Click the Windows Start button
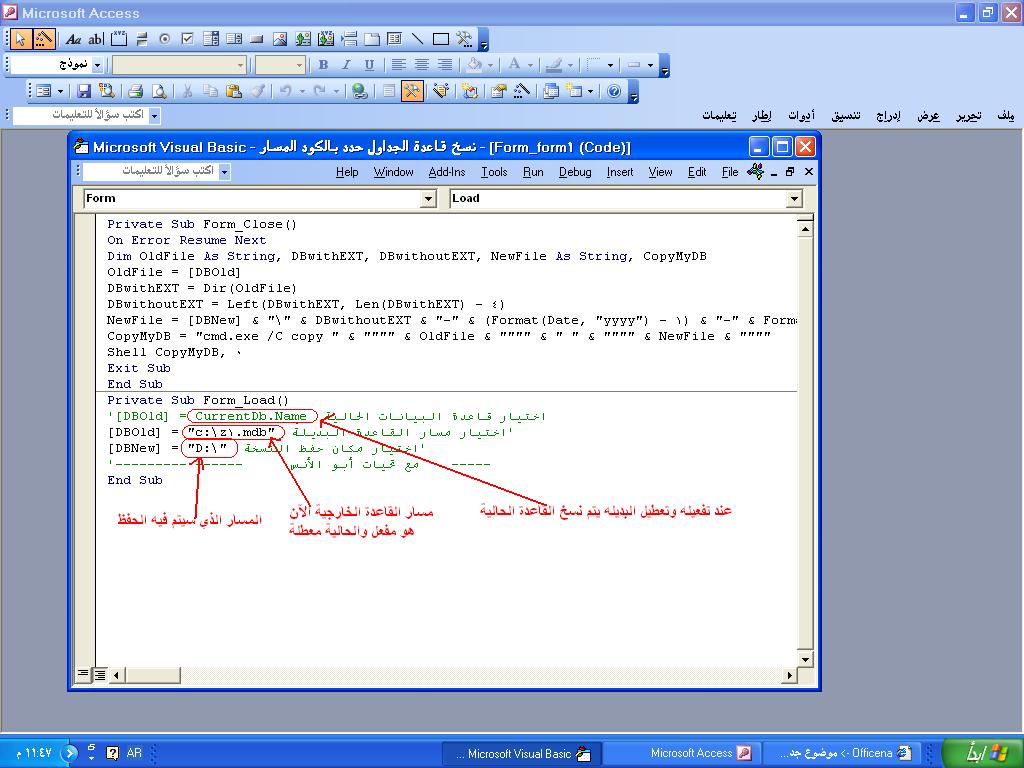This screenshot has height=768, width=1024. (x=983, y=753)
